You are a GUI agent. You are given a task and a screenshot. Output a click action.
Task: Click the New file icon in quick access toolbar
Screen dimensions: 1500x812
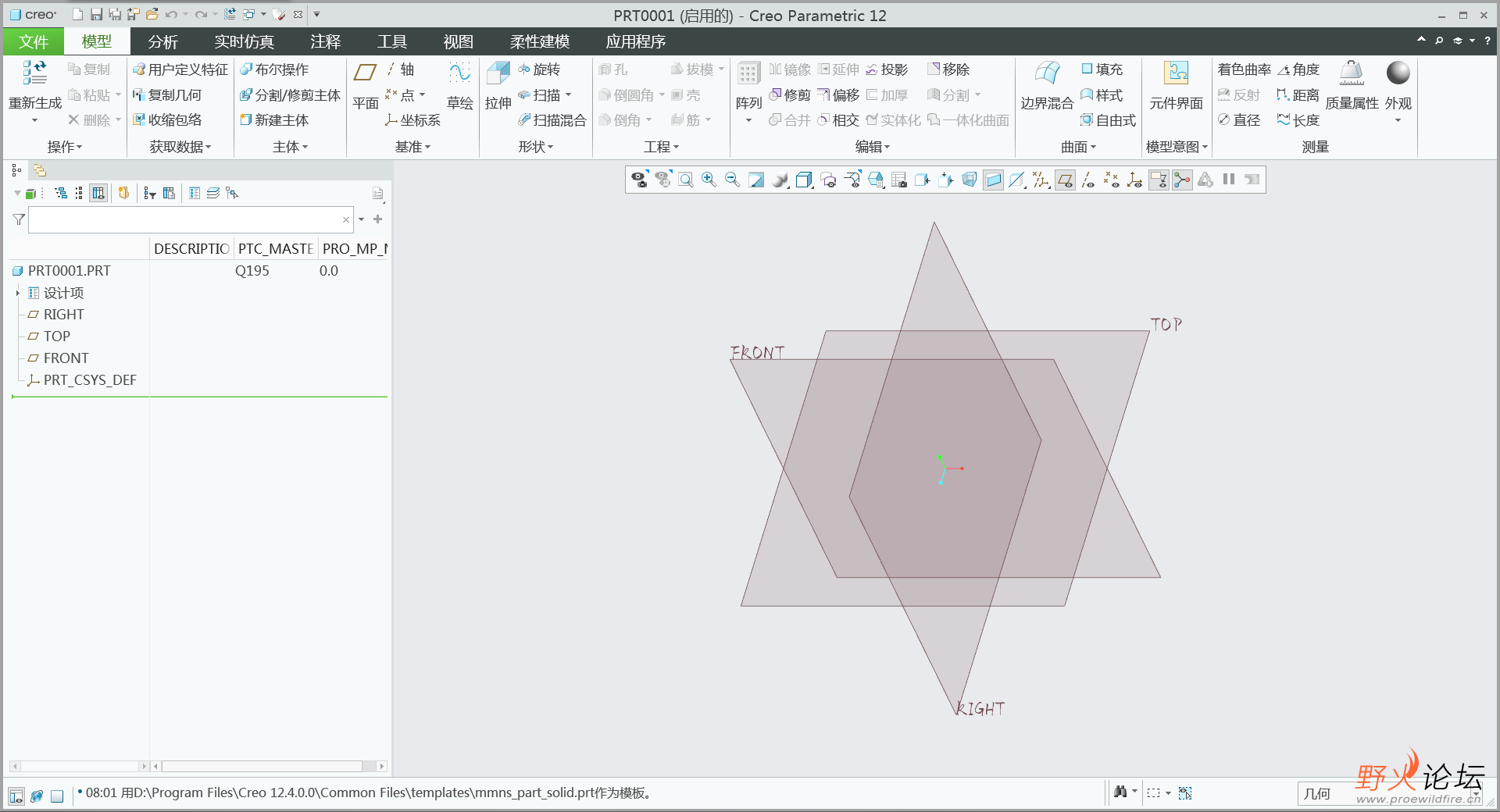(77, 14)
